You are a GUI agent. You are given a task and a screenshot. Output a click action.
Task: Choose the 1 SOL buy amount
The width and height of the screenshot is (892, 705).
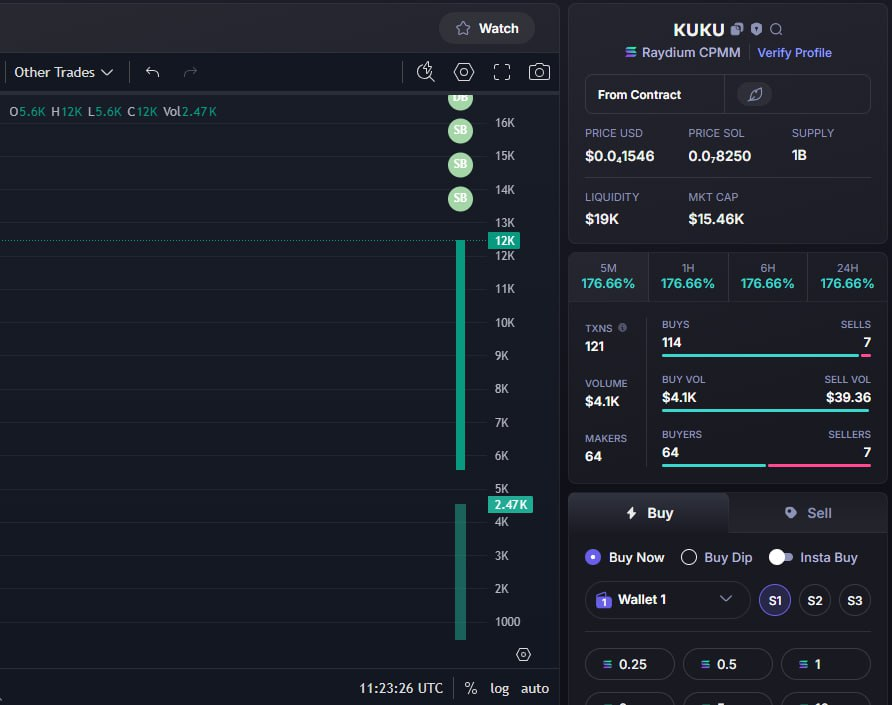click(x=826, y=664)
